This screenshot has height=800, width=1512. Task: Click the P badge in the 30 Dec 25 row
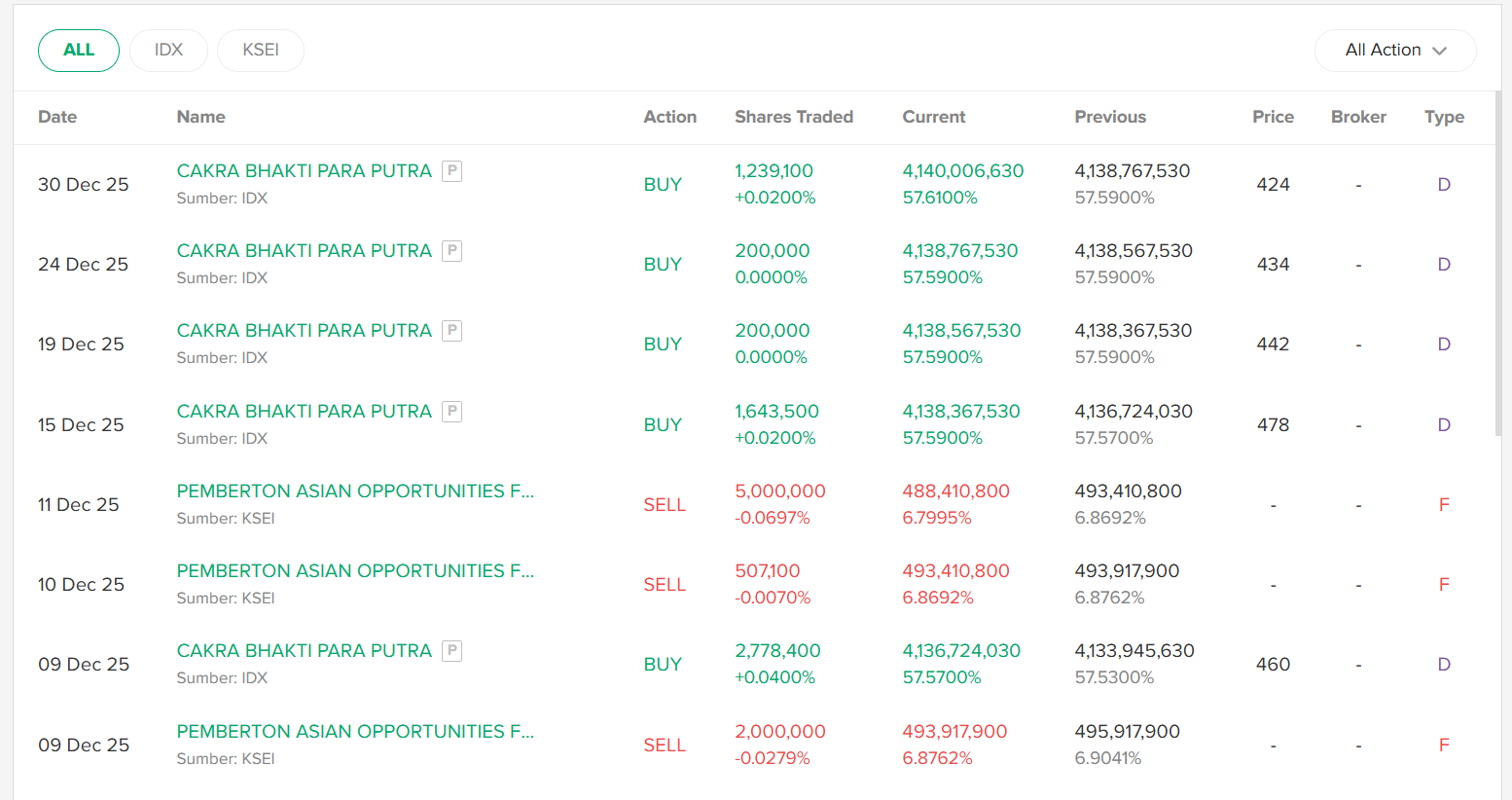451,171
